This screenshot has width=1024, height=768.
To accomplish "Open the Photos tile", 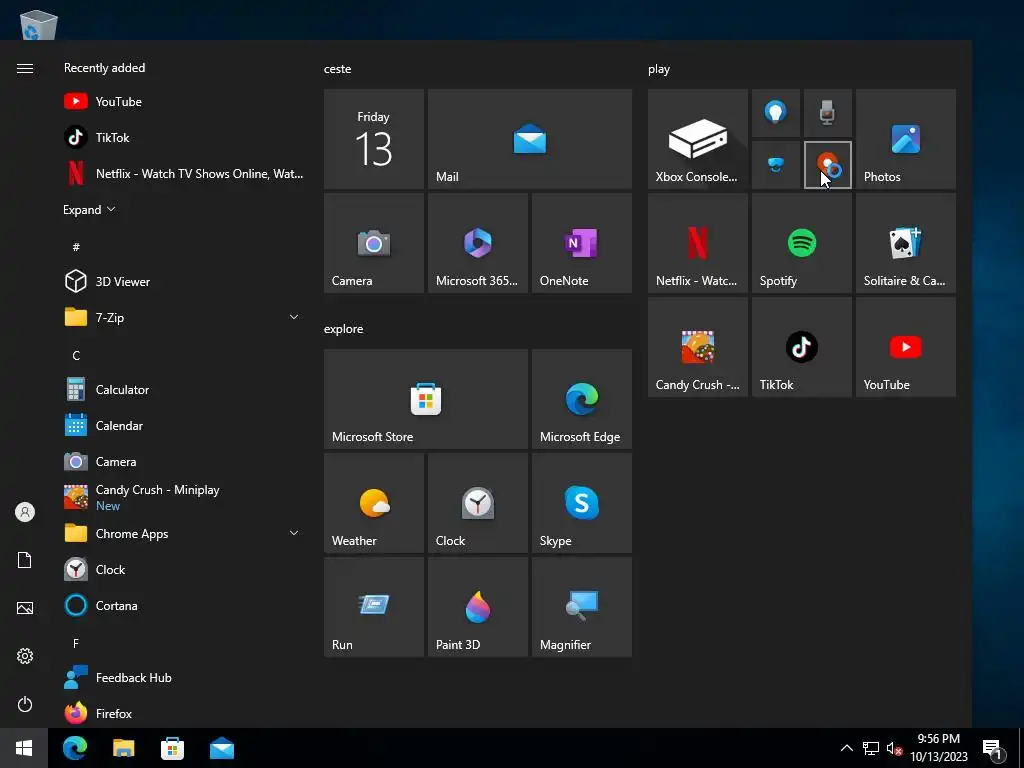I will 906,139.
